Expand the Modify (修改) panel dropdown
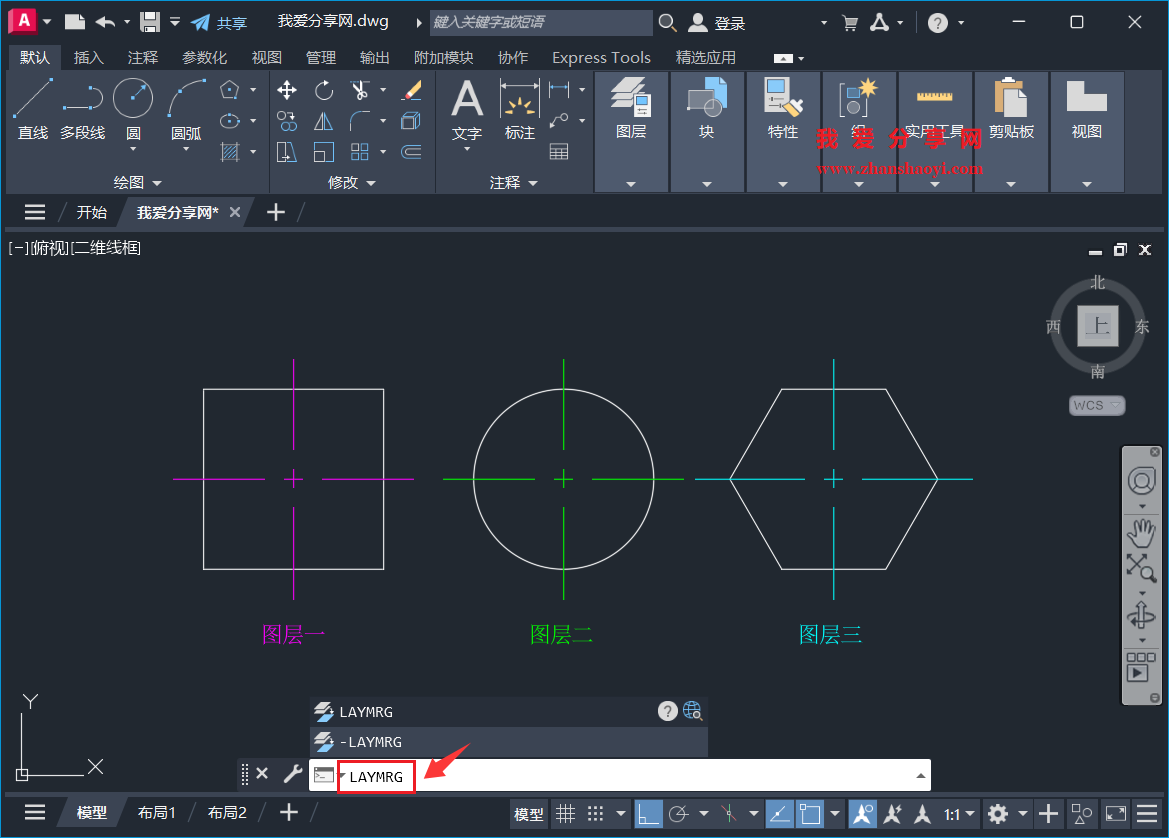Image resolution: width=1169 pixels, height=838 pixels. [352, 183]
